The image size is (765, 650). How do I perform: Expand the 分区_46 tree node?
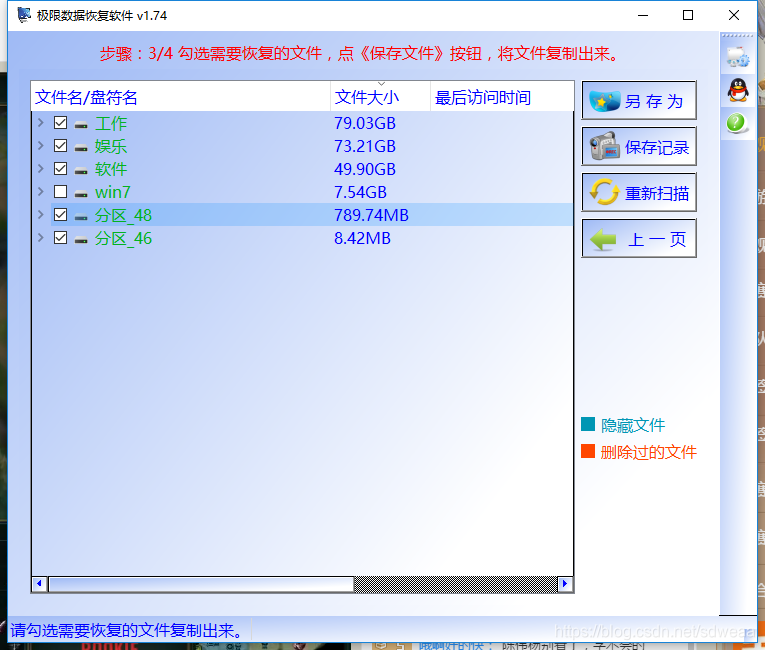pyautogui.click(x=41, y=238)
